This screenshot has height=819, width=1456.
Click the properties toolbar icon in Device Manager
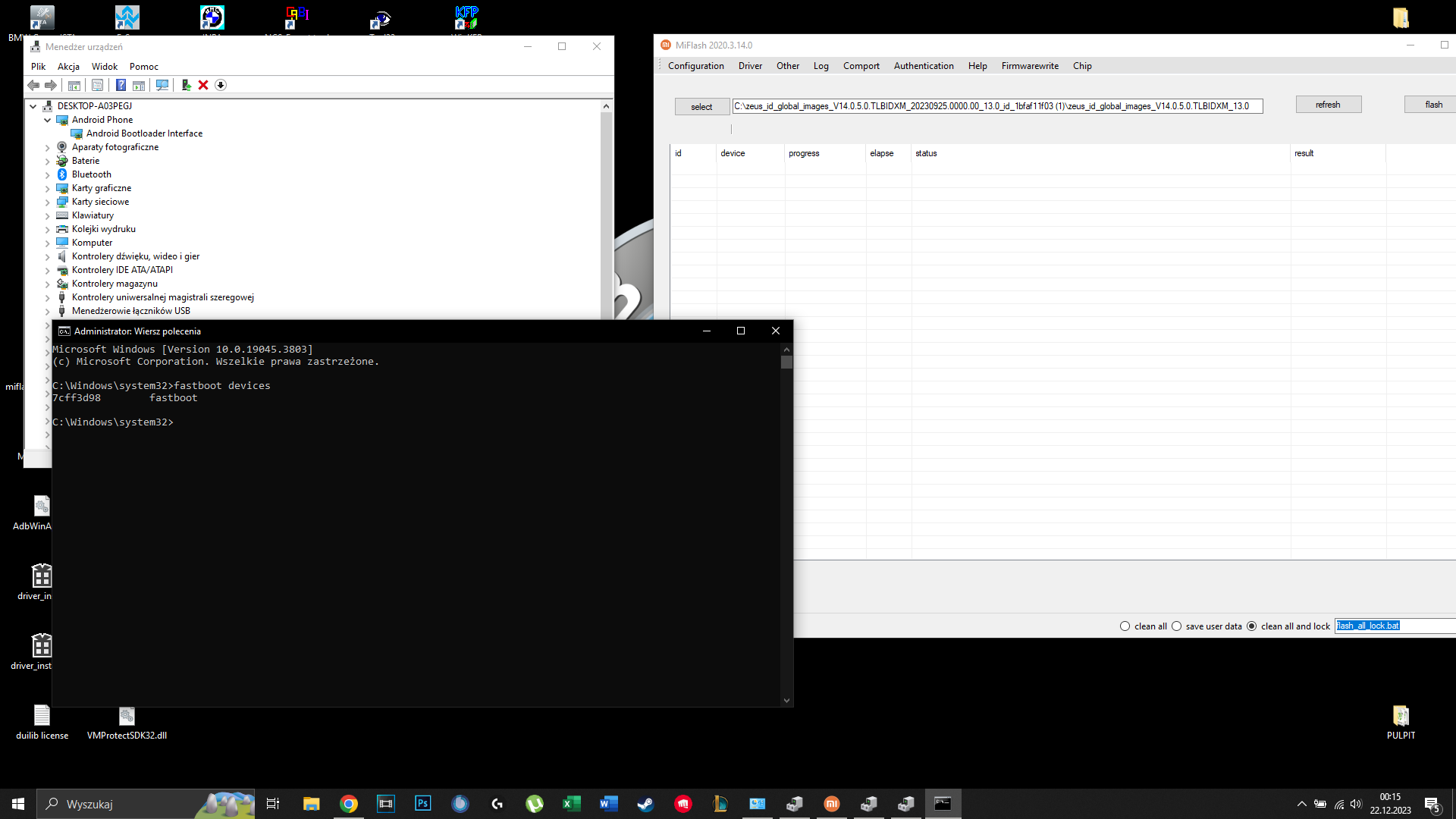(x=97, y=85)
